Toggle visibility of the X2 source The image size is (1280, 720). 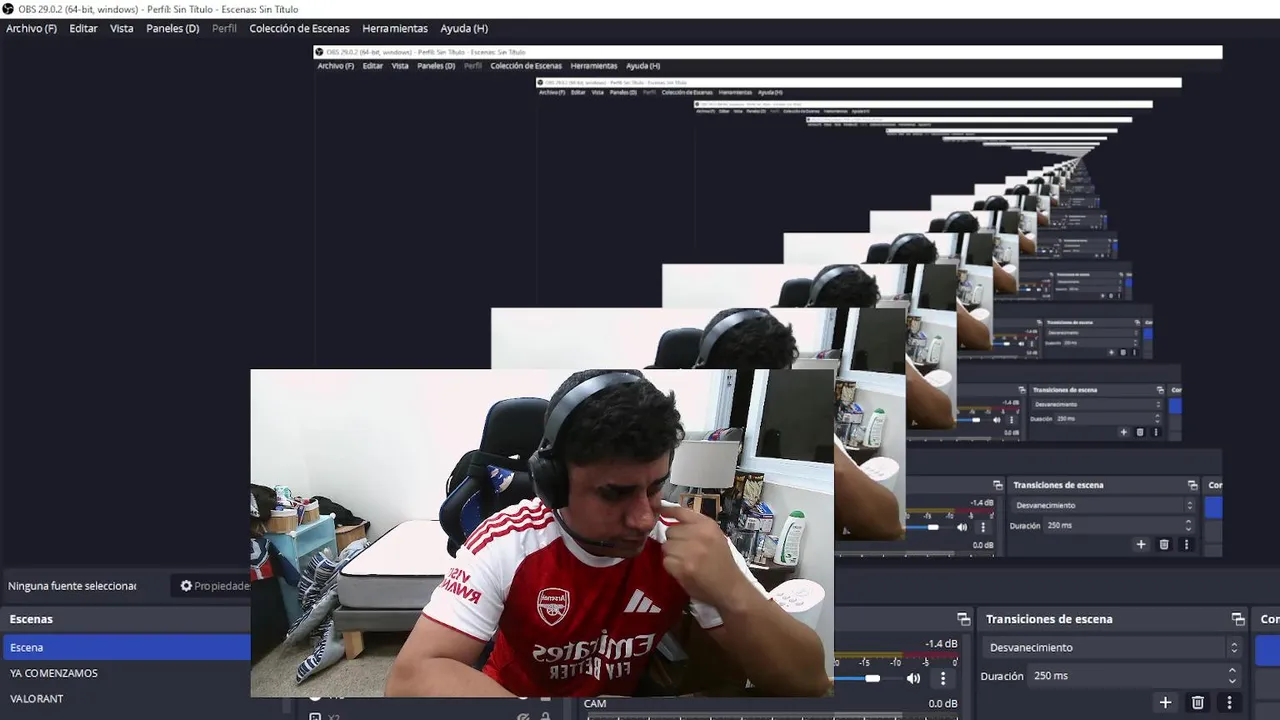click(x=522, y=717)
